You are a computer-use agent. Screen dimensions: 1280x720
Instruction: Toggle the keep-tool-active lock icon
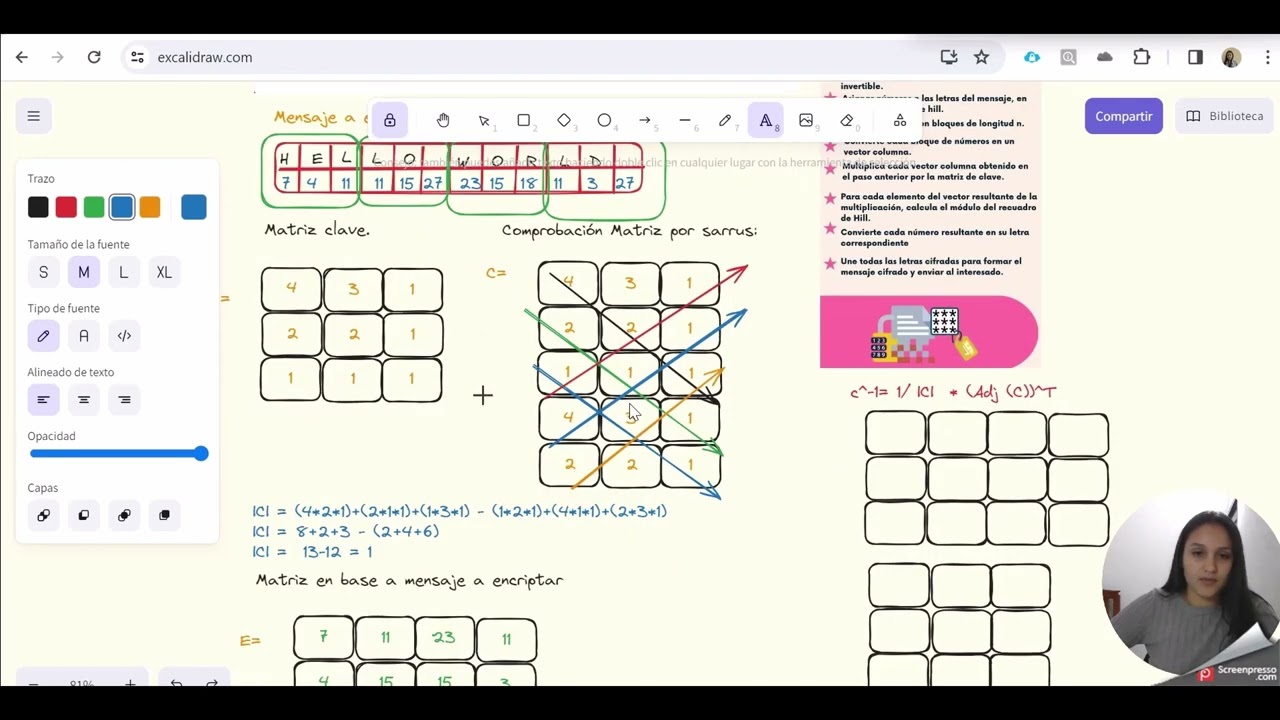click(x=390, y=120)
